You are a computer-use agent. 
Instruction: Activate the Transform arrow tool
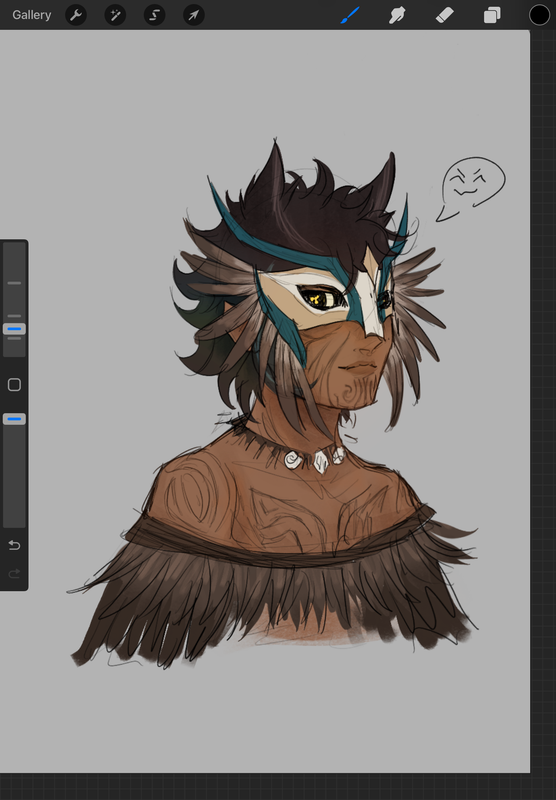(194, 15)
